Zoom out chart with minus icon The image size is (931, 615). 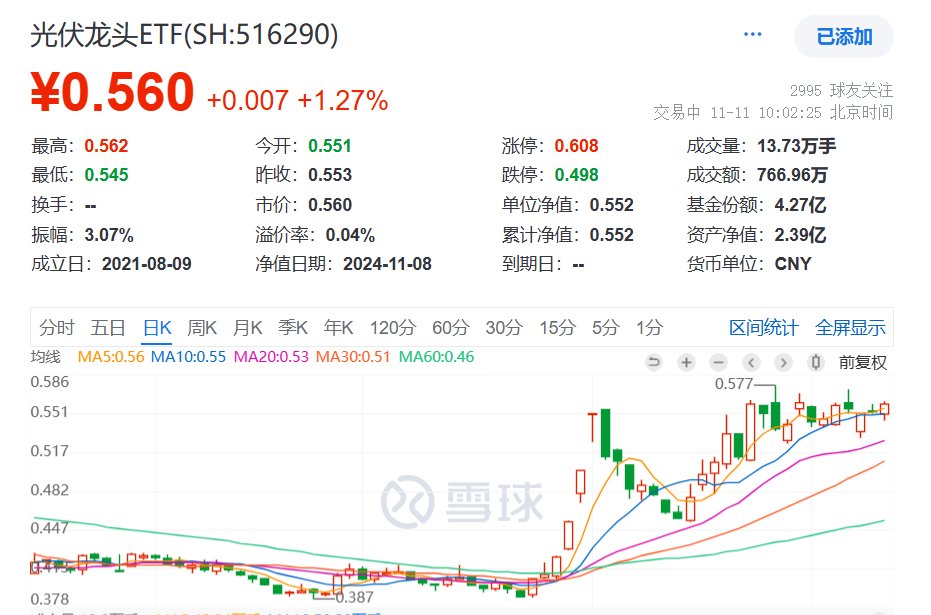tap(718, 362)
